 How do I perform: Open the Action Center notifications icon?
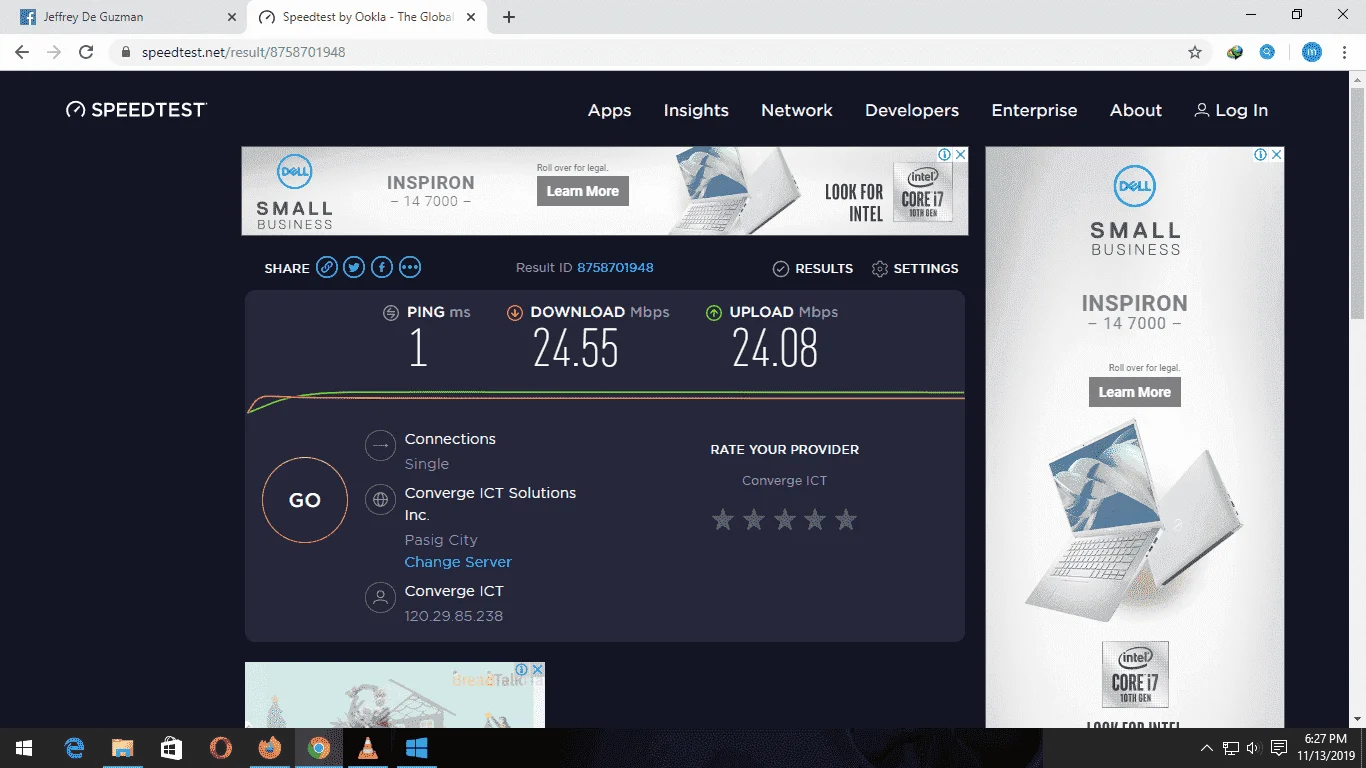tap(1278, 748)
